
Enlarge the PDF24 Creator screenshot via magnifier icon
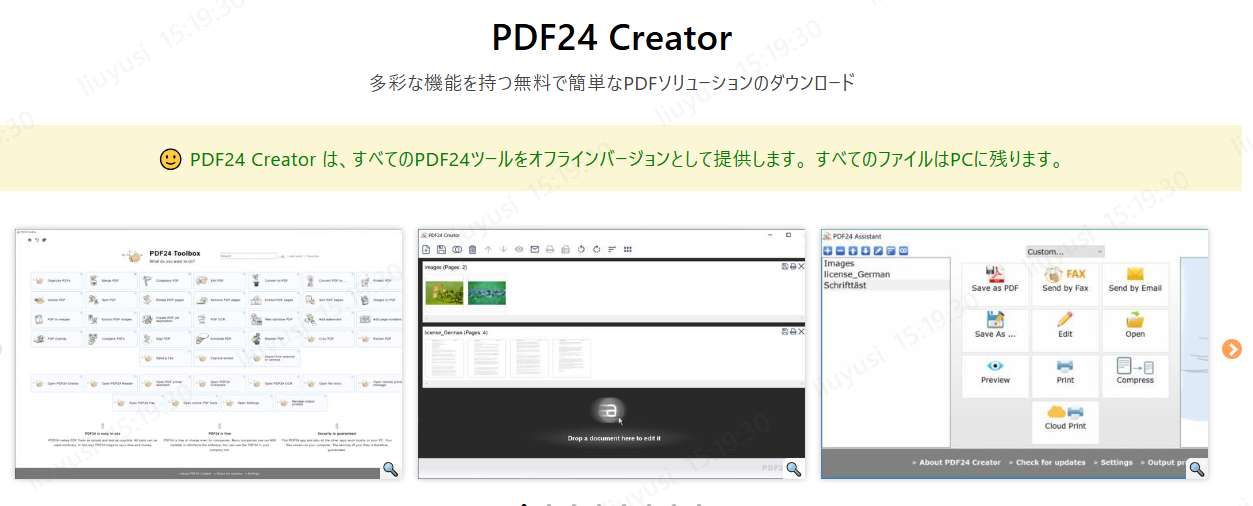(x=793, y=468)
